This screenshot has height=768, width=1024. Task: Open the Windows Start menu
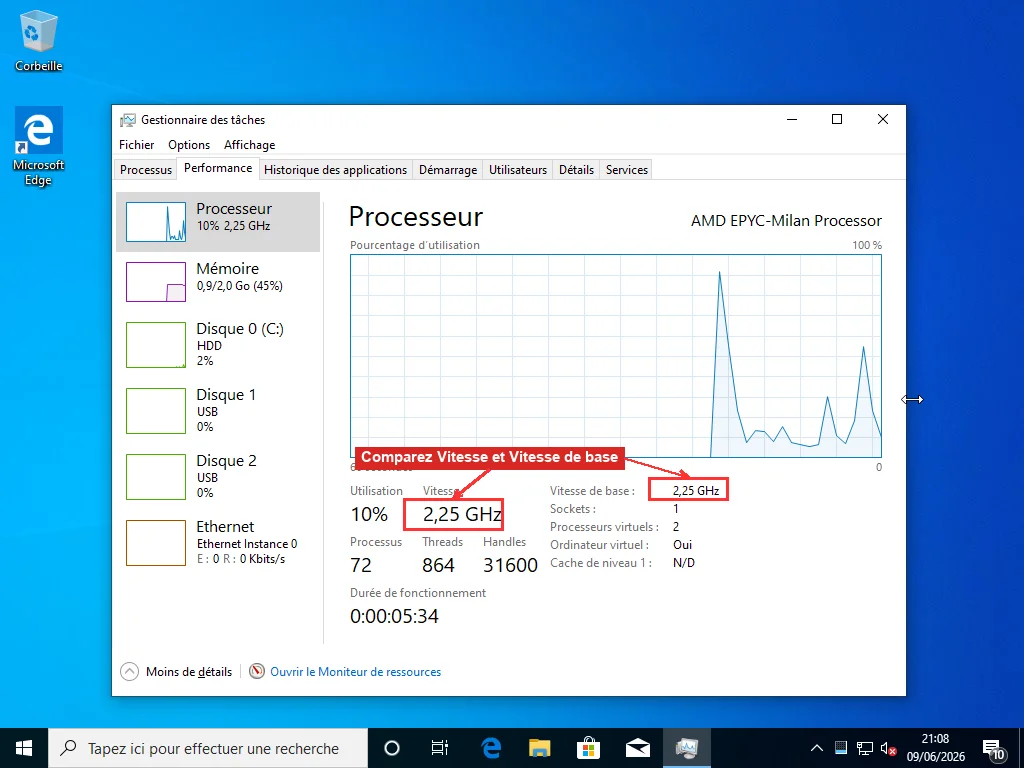pyautogui.click(x=24, y=748)
